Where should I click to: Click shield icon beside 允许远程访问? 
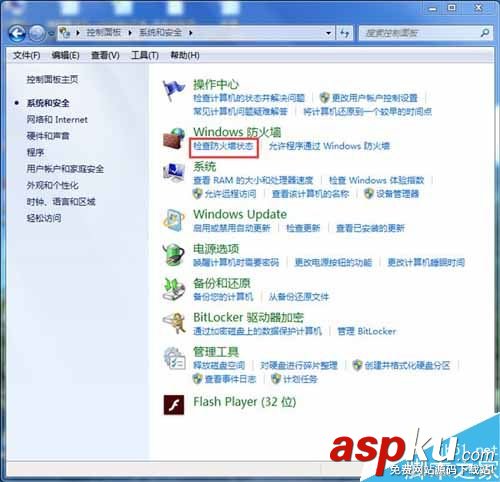tap(197, 194)
